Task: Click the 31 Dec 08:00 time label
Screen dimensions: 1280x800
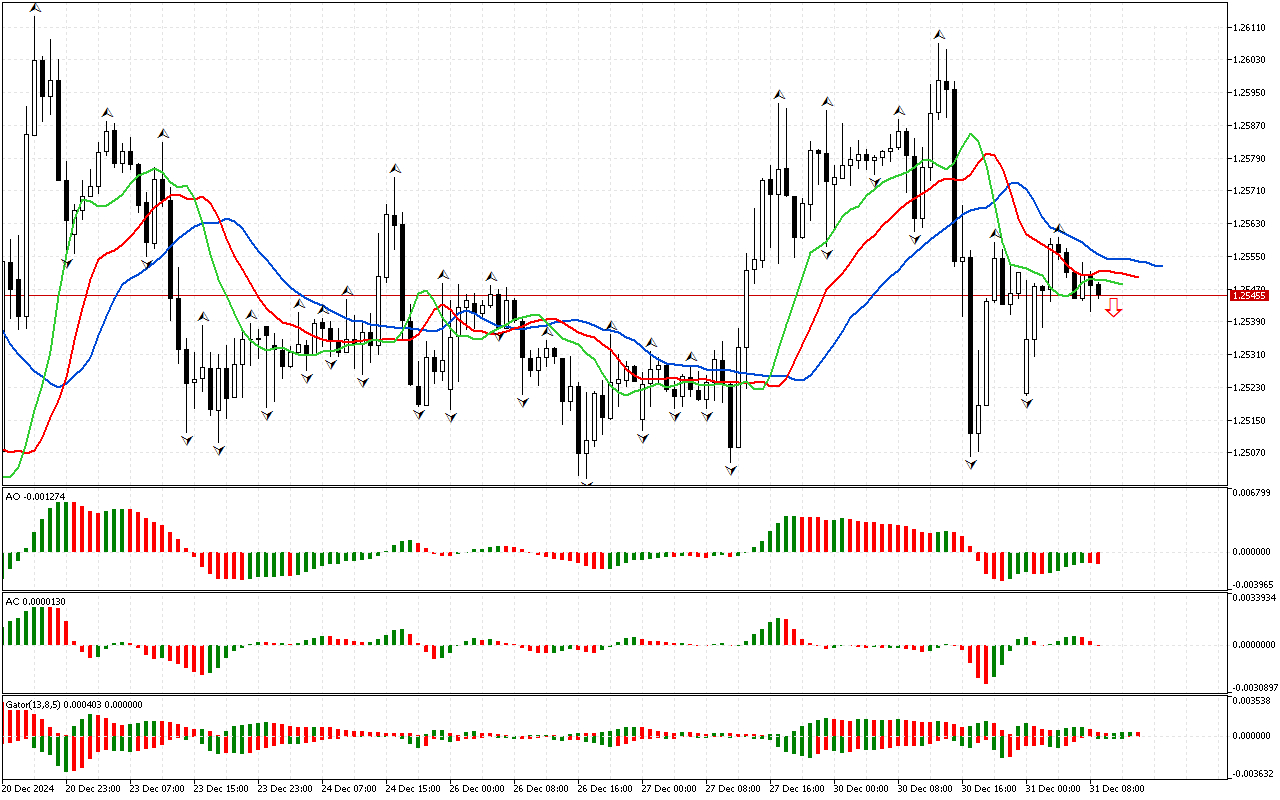Action: 1117,789
